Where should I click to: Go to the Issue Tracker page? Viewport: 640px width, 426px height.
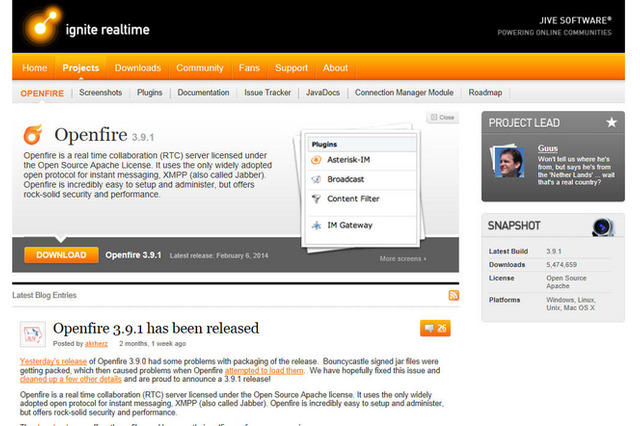pos(267,92)
